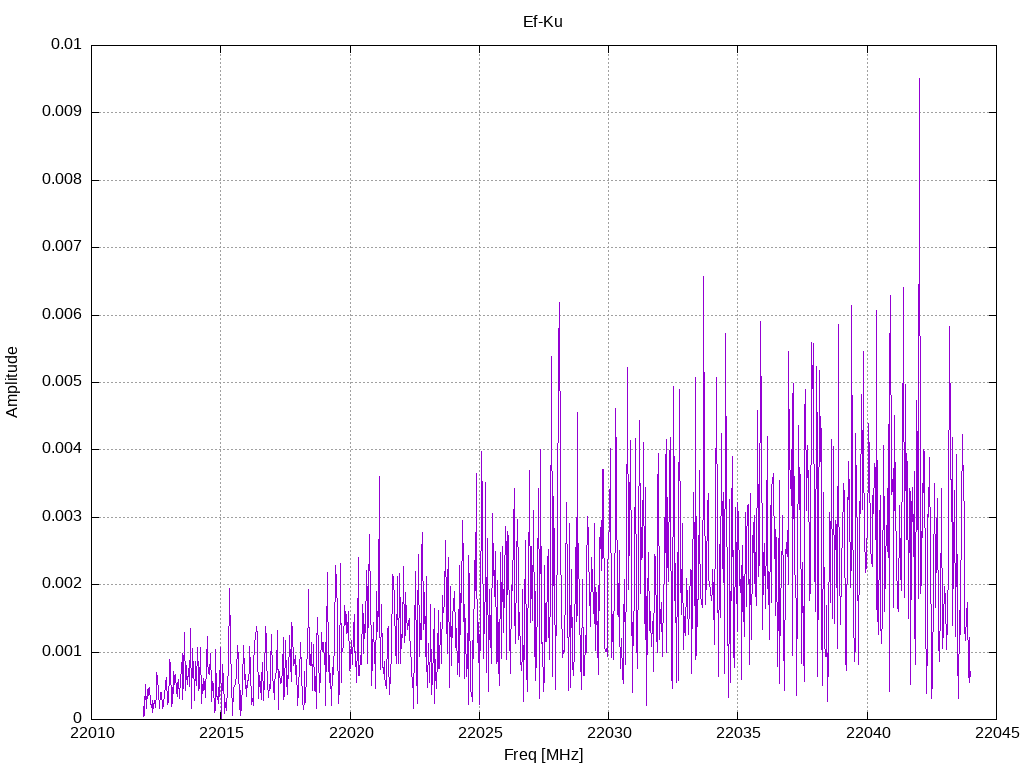
Task: Click the 0.005 y-axis tick label
Action: coord(61,382)
